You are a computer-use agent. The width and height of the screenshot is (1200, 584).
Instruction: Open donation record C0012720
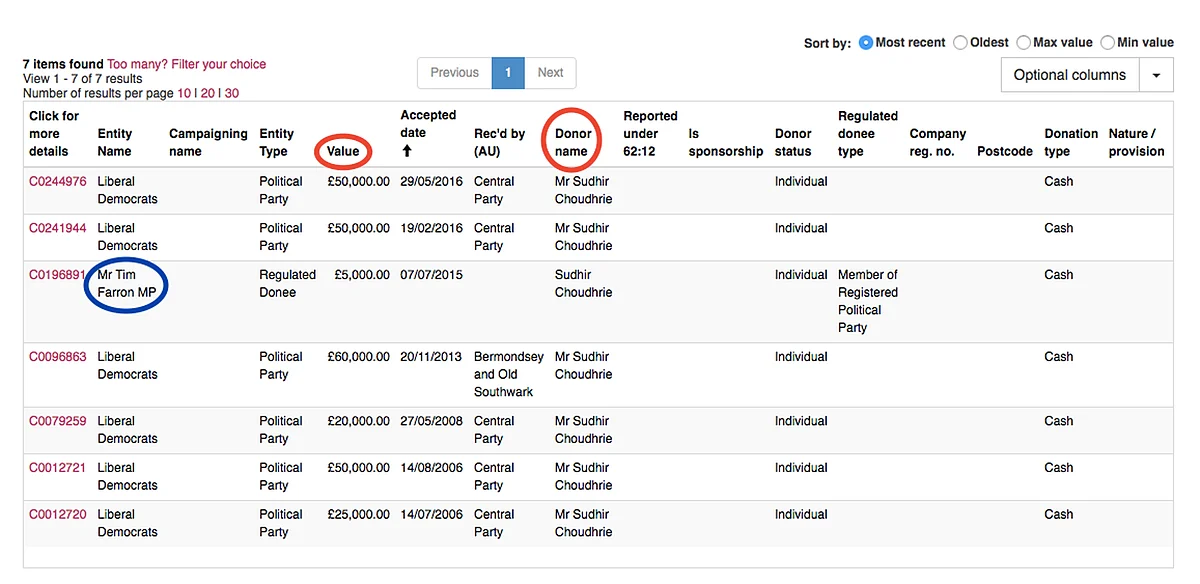[x=57, y=515]
